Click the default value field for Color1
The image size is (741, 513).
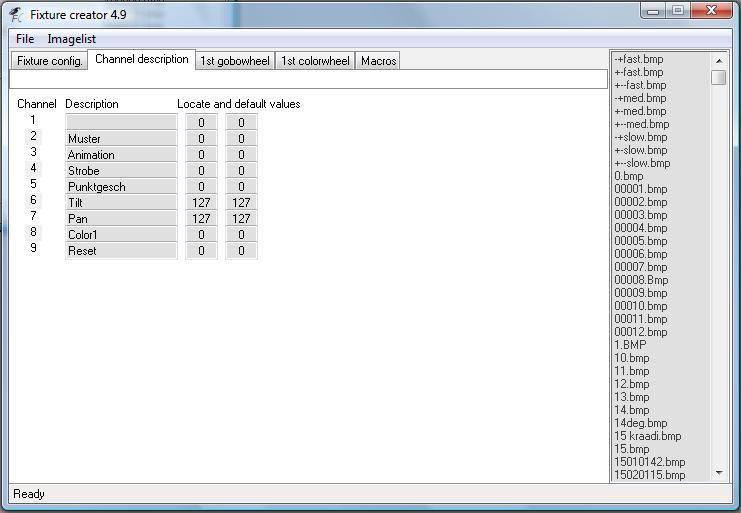[241, 235]
